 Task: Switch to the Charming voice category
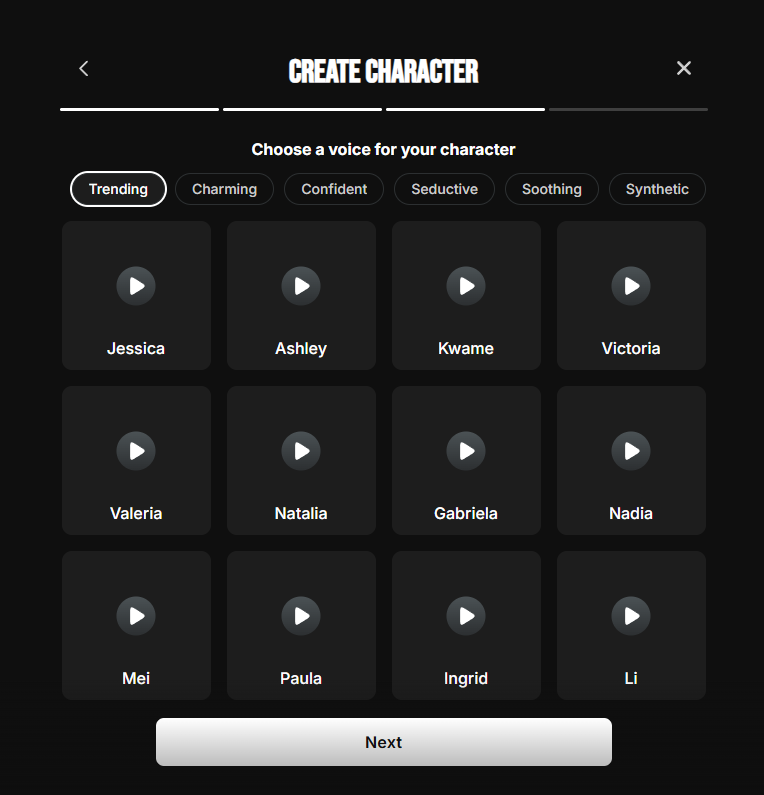224,189
